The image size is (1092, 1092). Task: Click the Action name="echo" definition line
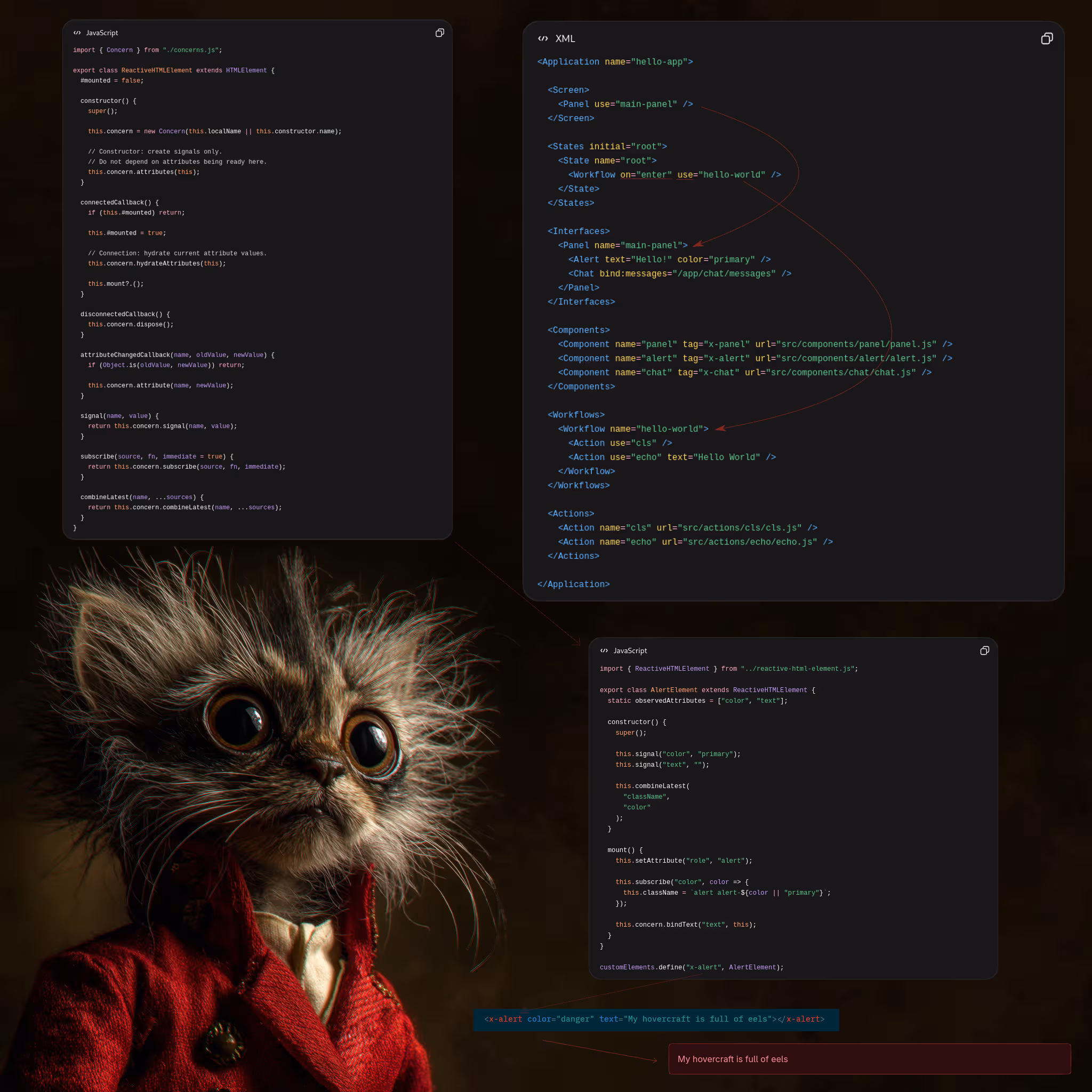(x=695, y=542)
